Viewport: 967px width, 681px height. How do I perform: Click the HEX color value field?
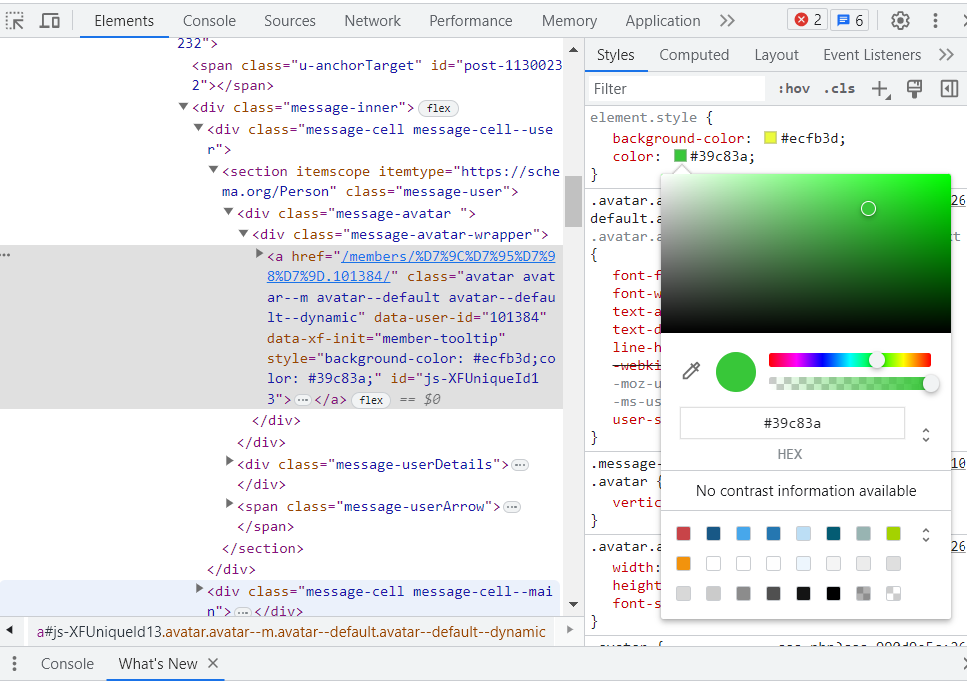(792, 423)
